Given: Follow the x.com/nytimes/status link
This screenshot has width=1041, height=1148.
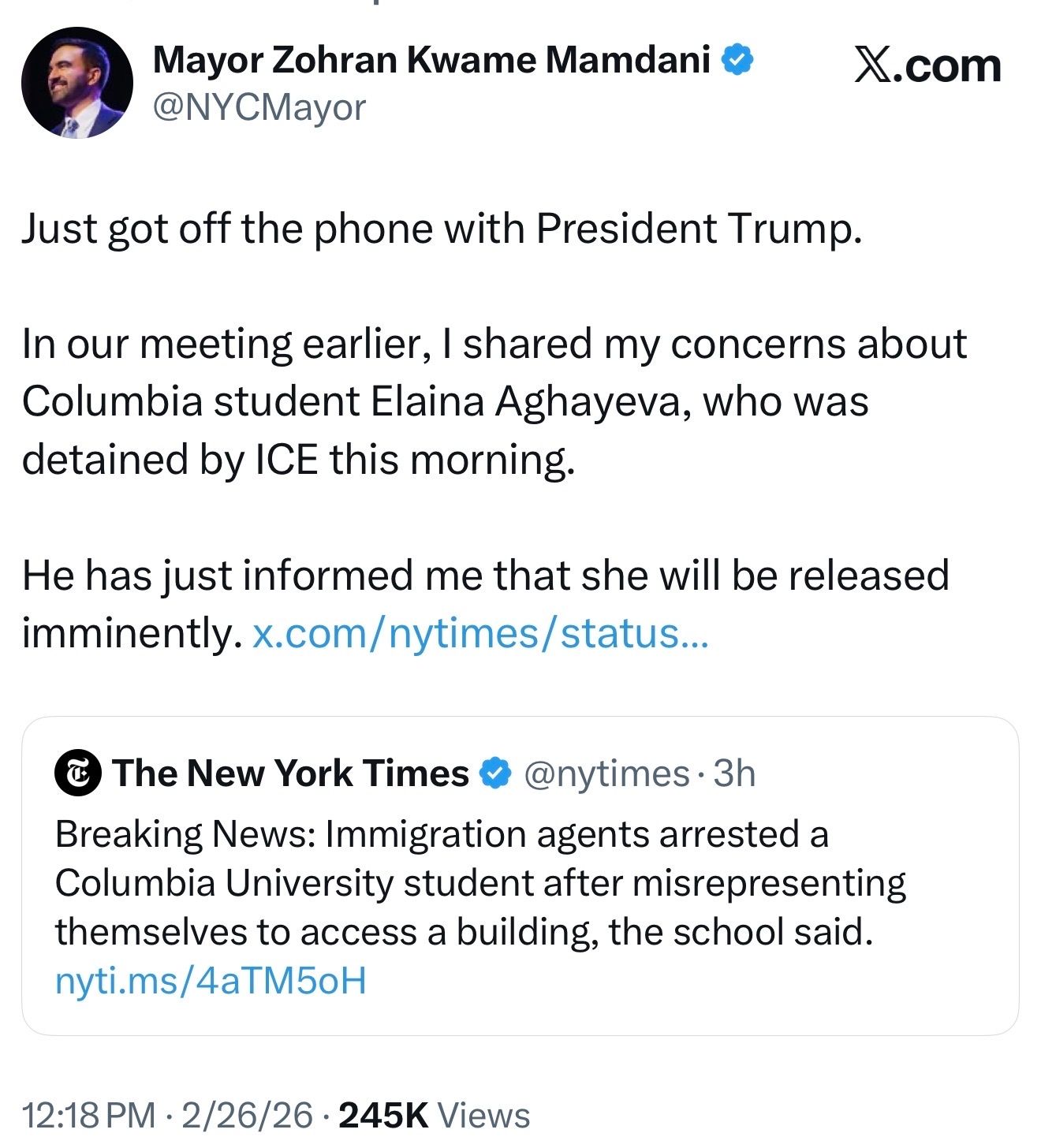Looking at the screenshot, I should [x=479, y=633].
